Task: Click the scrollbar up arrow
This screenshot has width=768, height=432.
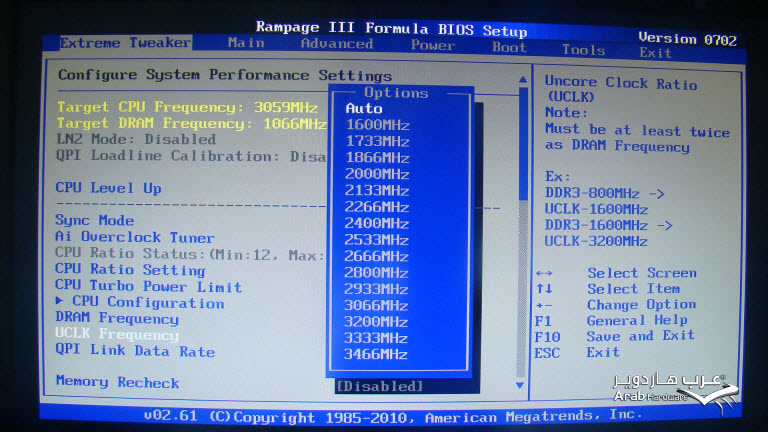Action: pyautogui.click(x=523, y=79)
